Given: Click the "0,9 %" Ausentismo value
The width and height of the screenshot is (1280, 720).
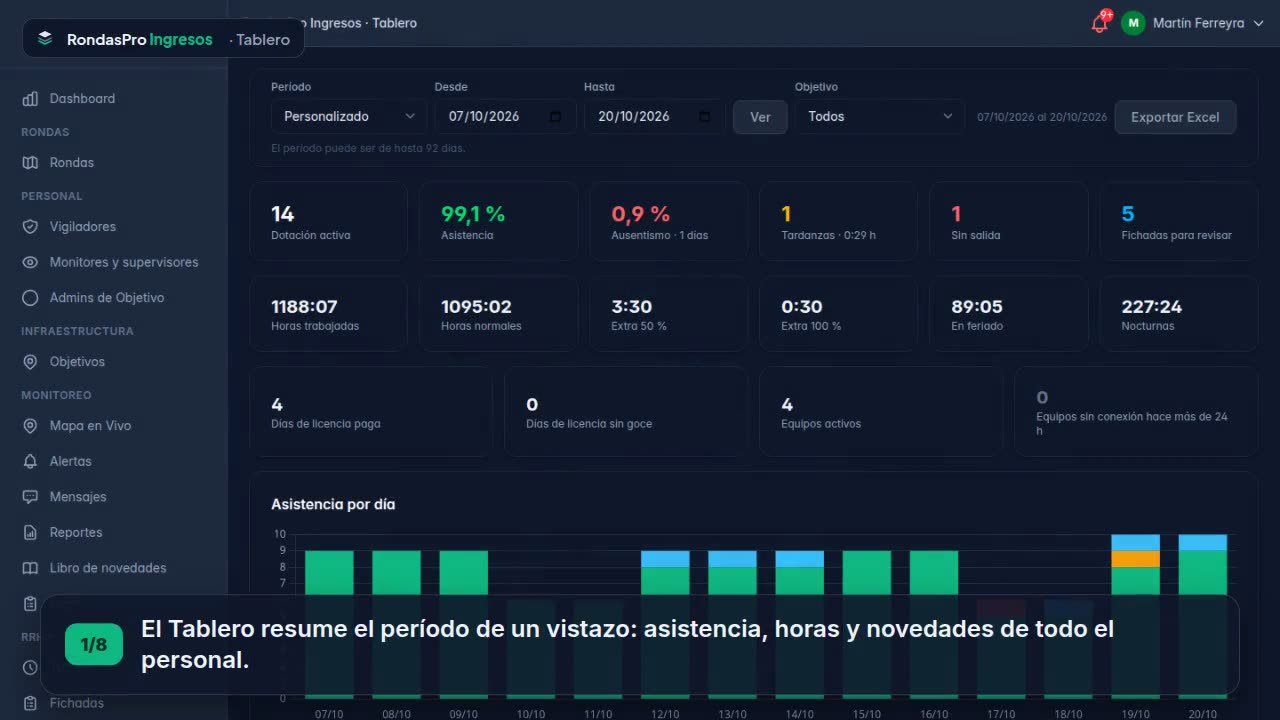Looking at the screenshot, I should [x=641, y=214].
